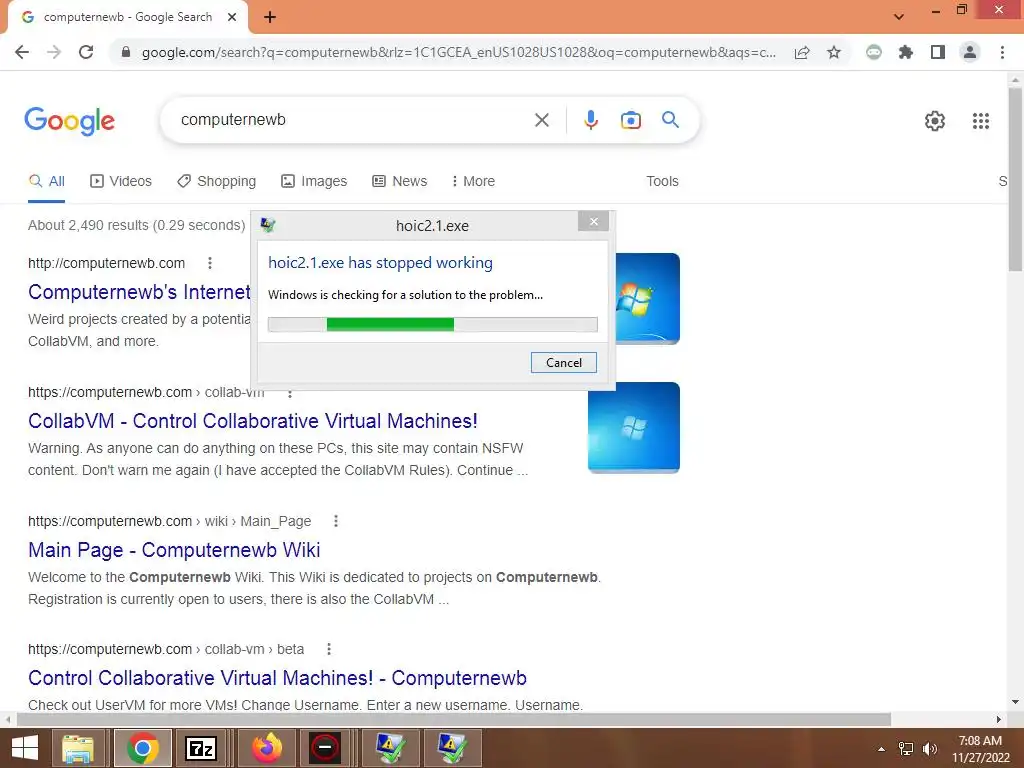The width and height of the screenshot is (1024, 768).
Task: Toggle the Chrome side panel icon
Action: [938, 52]
